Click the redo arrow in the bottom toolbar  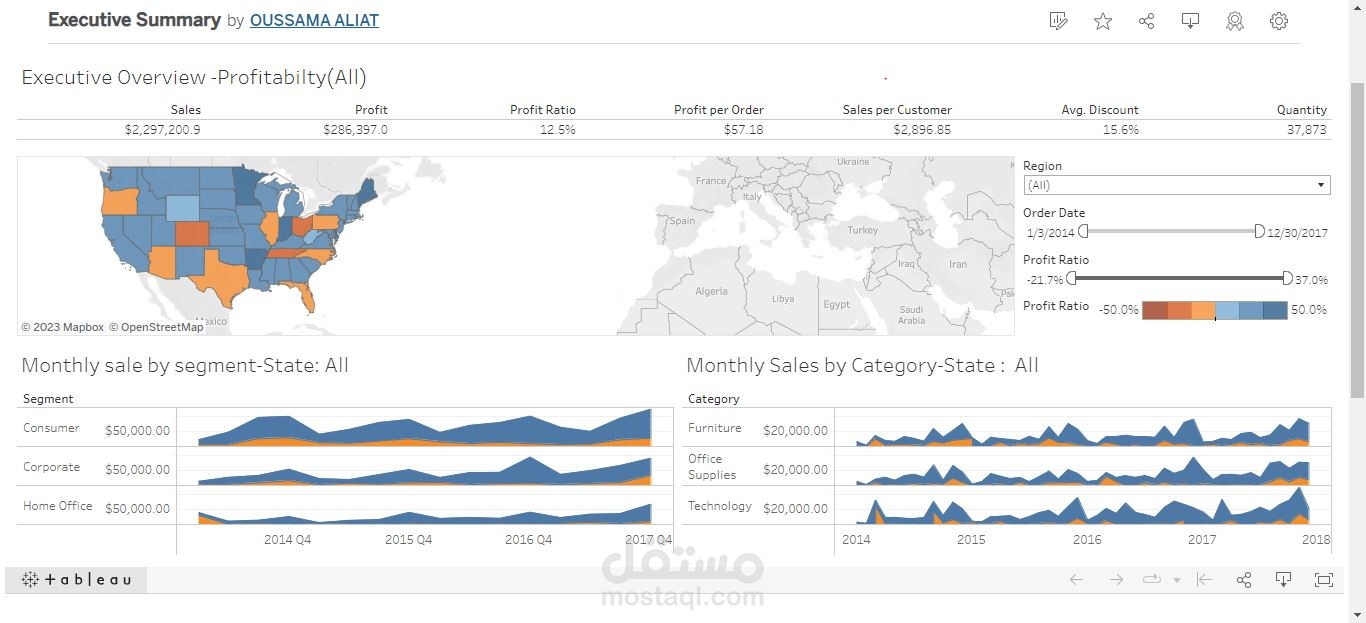1116,580
